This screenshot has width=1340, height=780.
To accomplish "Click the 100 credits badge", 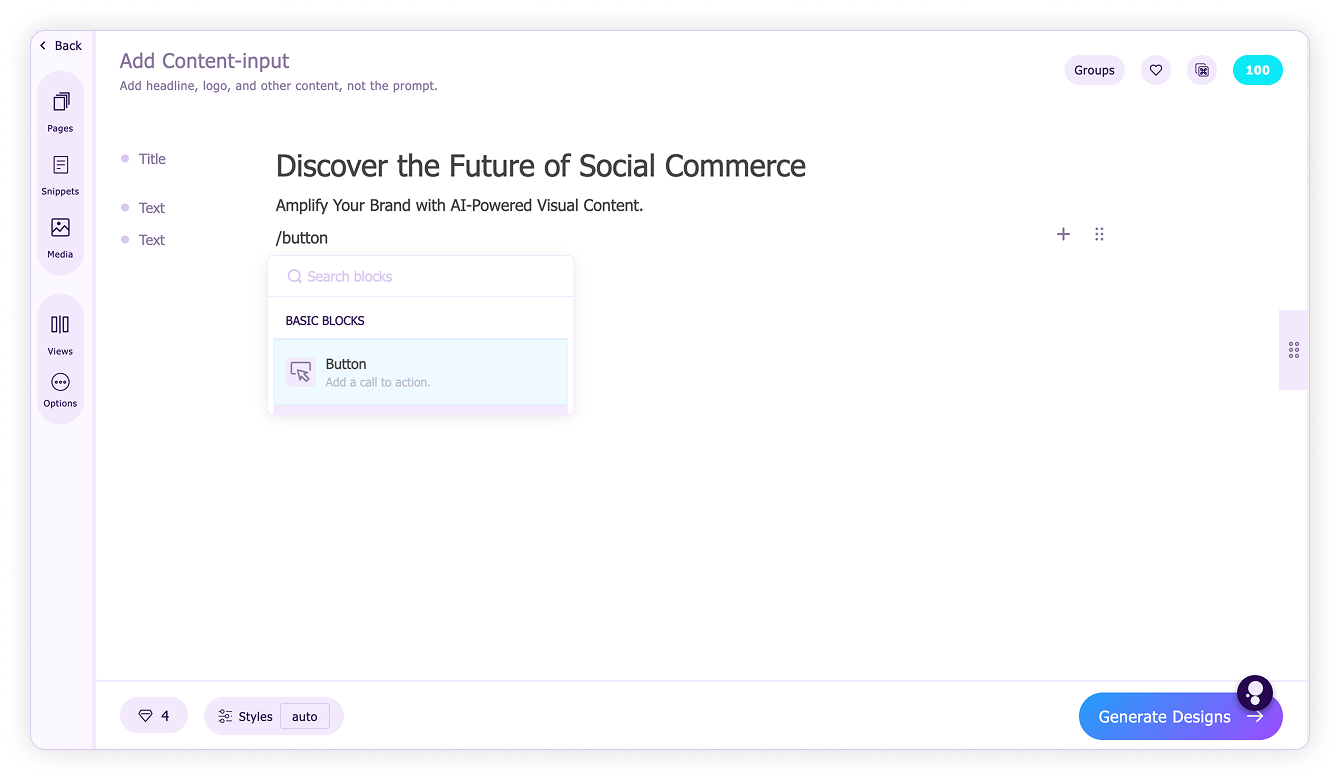I will pos(1258,70).
